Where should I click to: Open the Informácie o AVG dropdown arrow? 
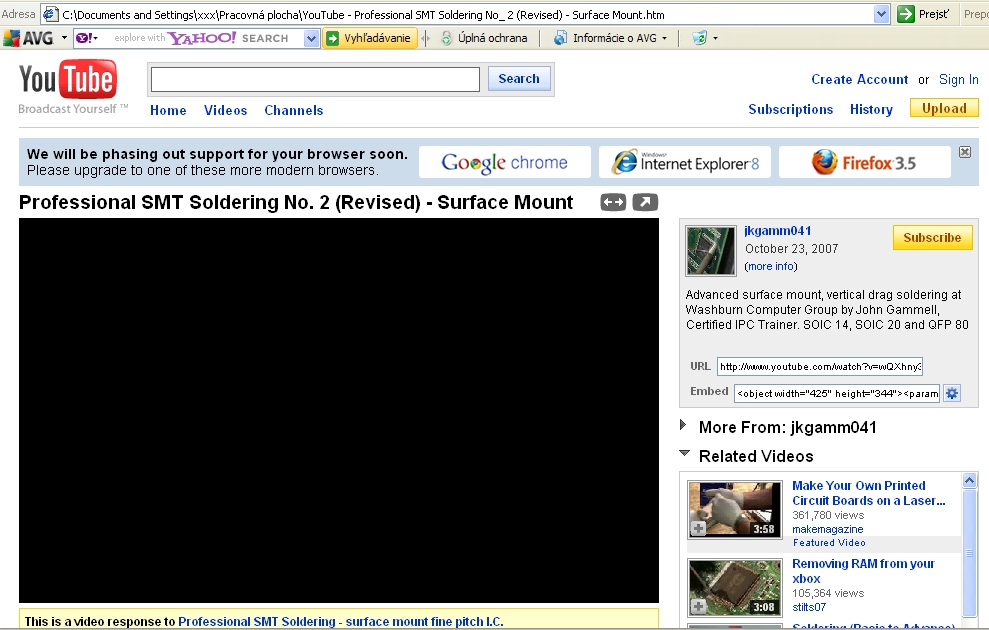(664, 38)
